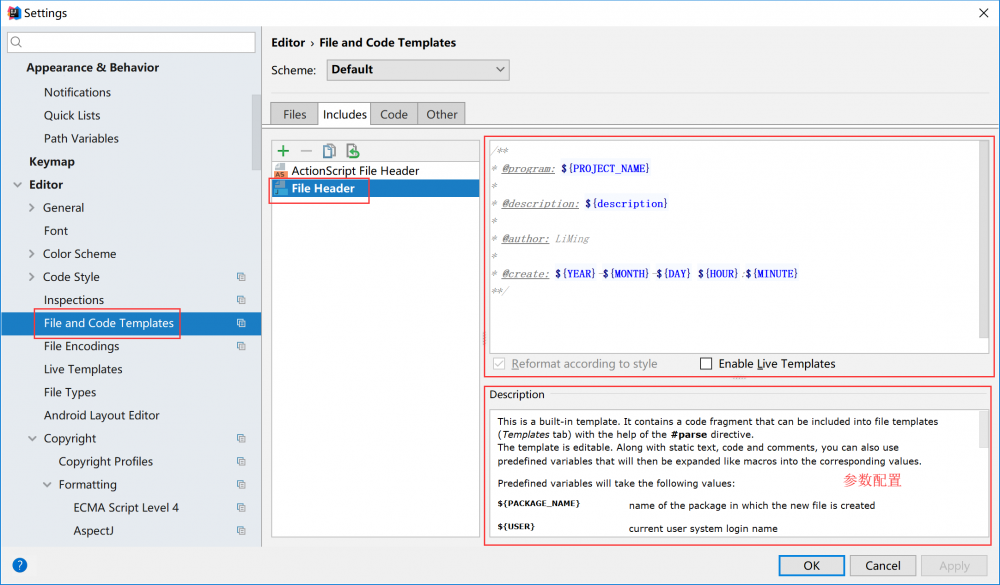Viewport: 1000px width, 585px height.
Task: Click the template editor scrollbar
Action: tap(984, 239)
